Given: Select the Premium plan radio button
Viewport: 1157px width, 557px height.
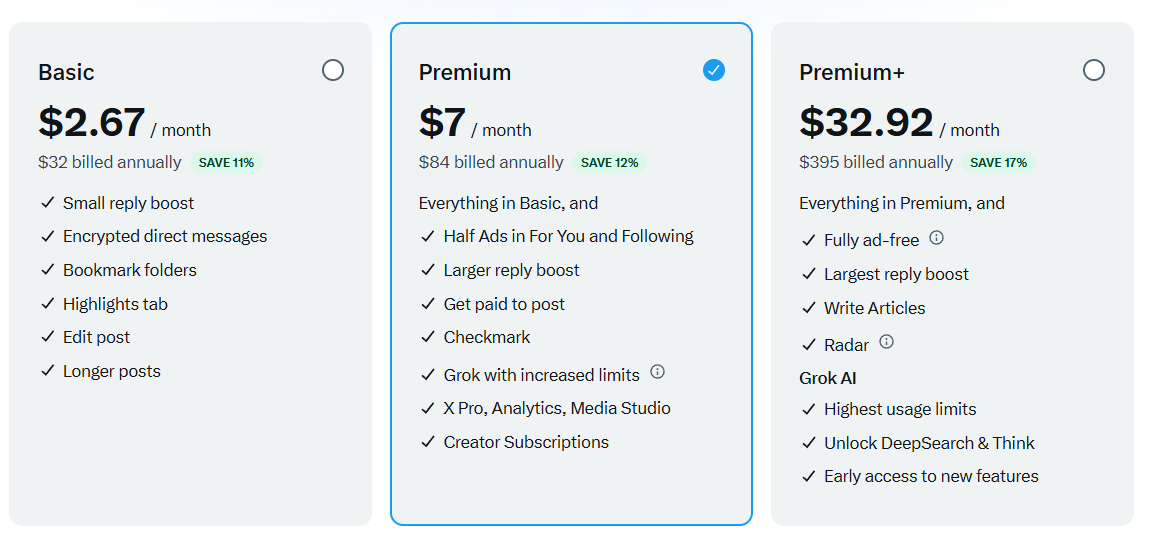Looking at the screenshot, I should coord(713,70).
